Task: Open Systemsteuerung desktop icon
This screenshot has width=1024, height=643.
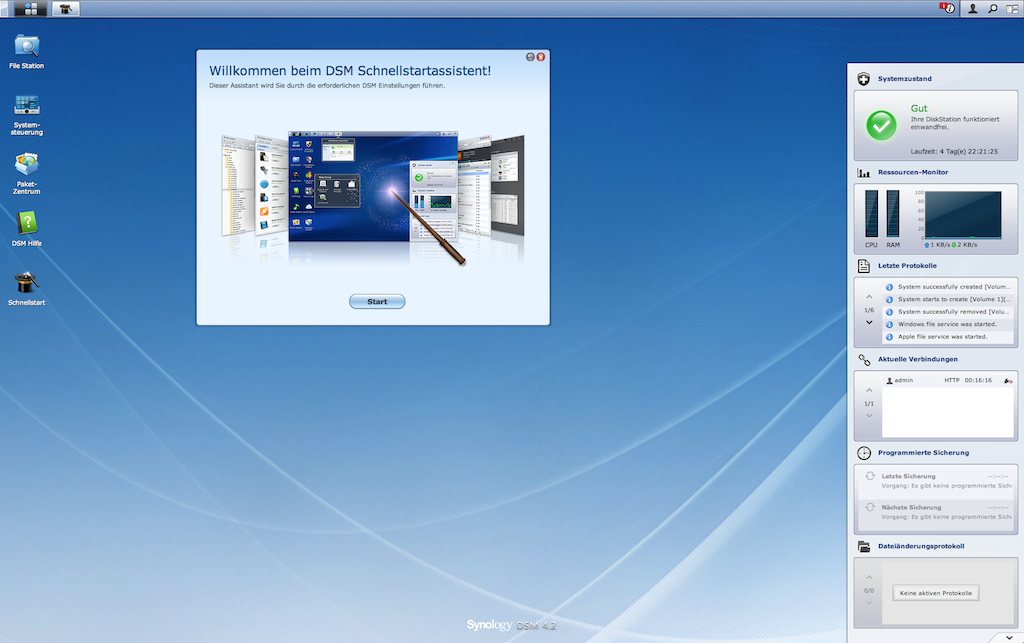Action: [x=27, y=115]
